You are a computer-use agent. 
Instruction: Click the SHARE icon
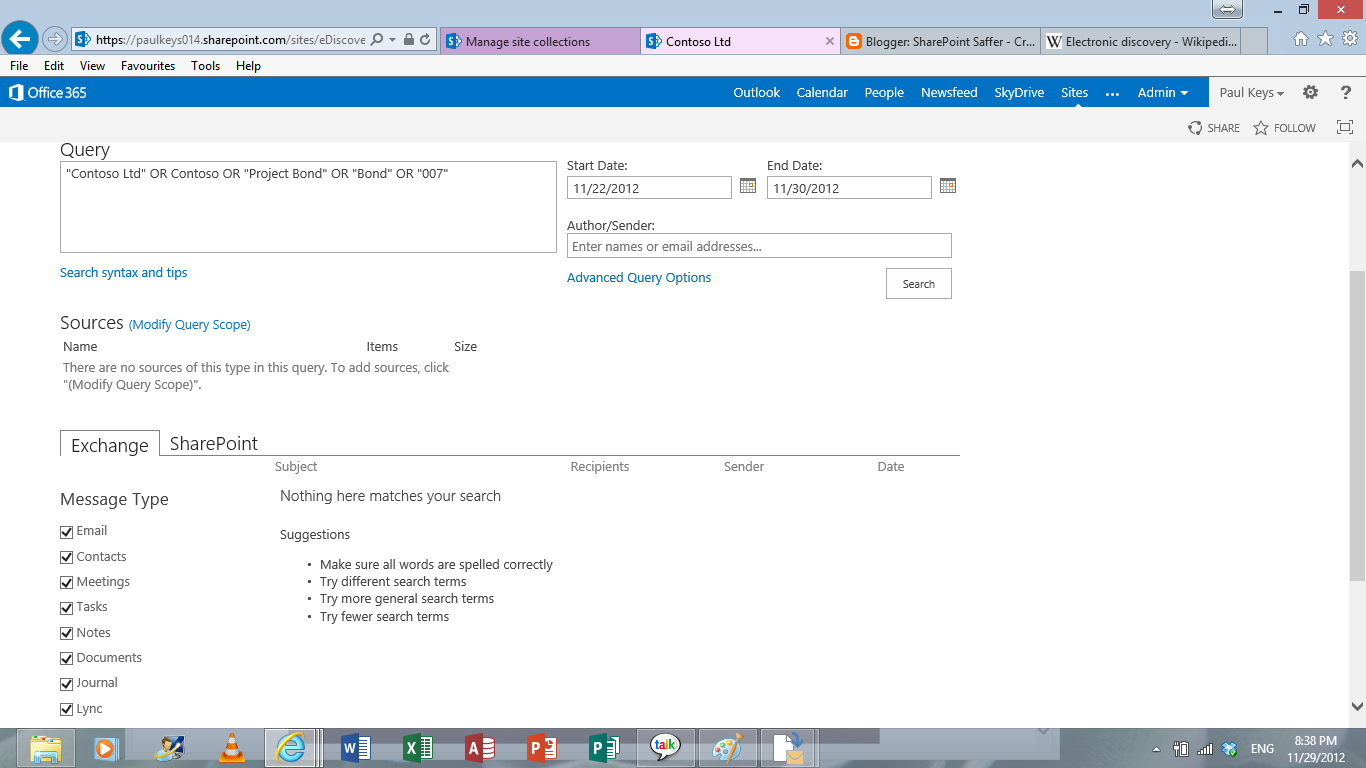click(x=1213, y=127)
